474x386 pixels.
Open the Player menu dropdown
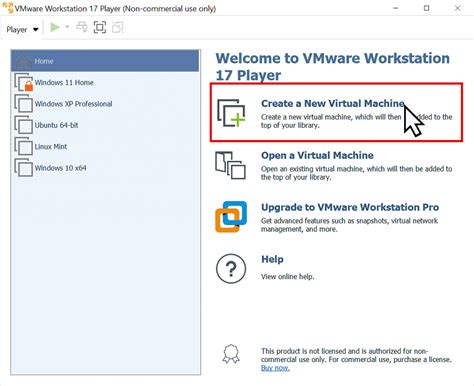click(22, 29)
